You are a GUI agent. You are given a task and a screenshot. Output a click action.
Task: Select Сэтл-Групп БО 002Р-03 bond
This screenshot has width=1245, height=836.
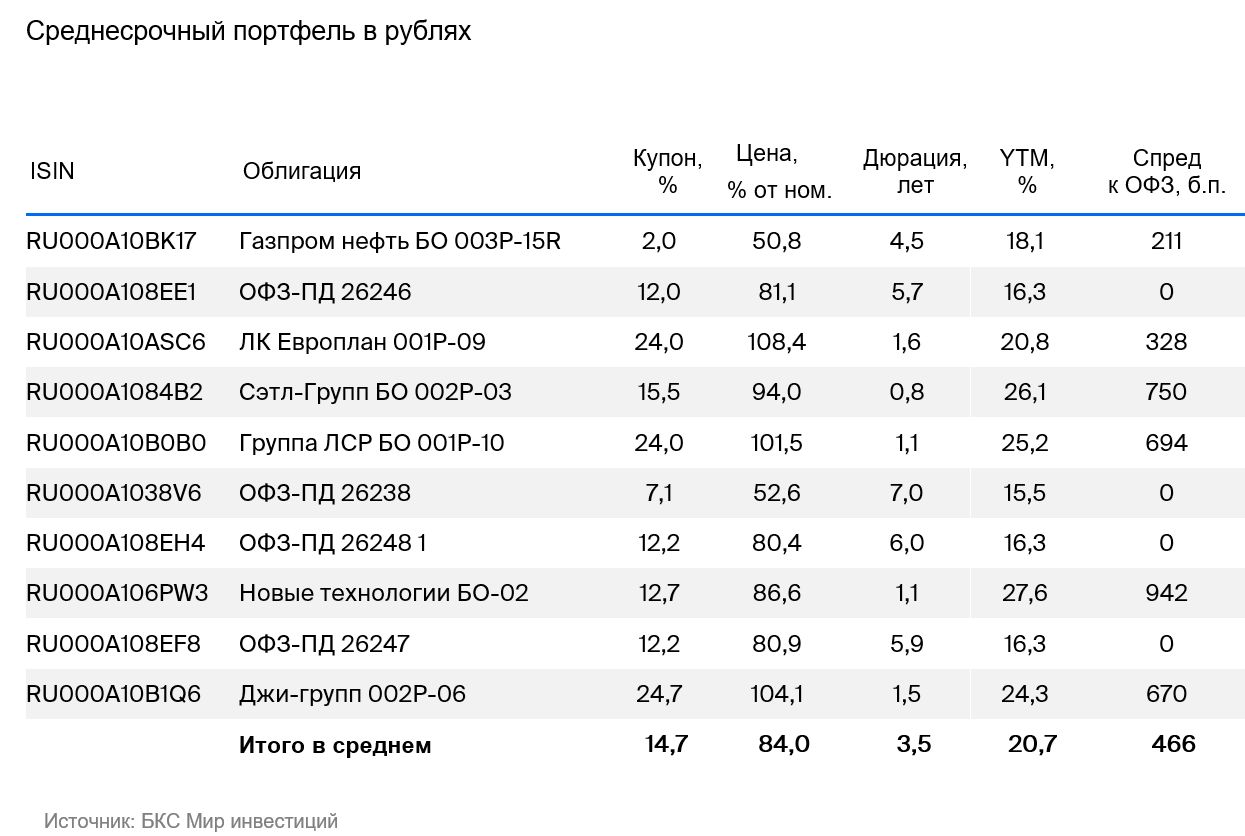tap(375, 392)
